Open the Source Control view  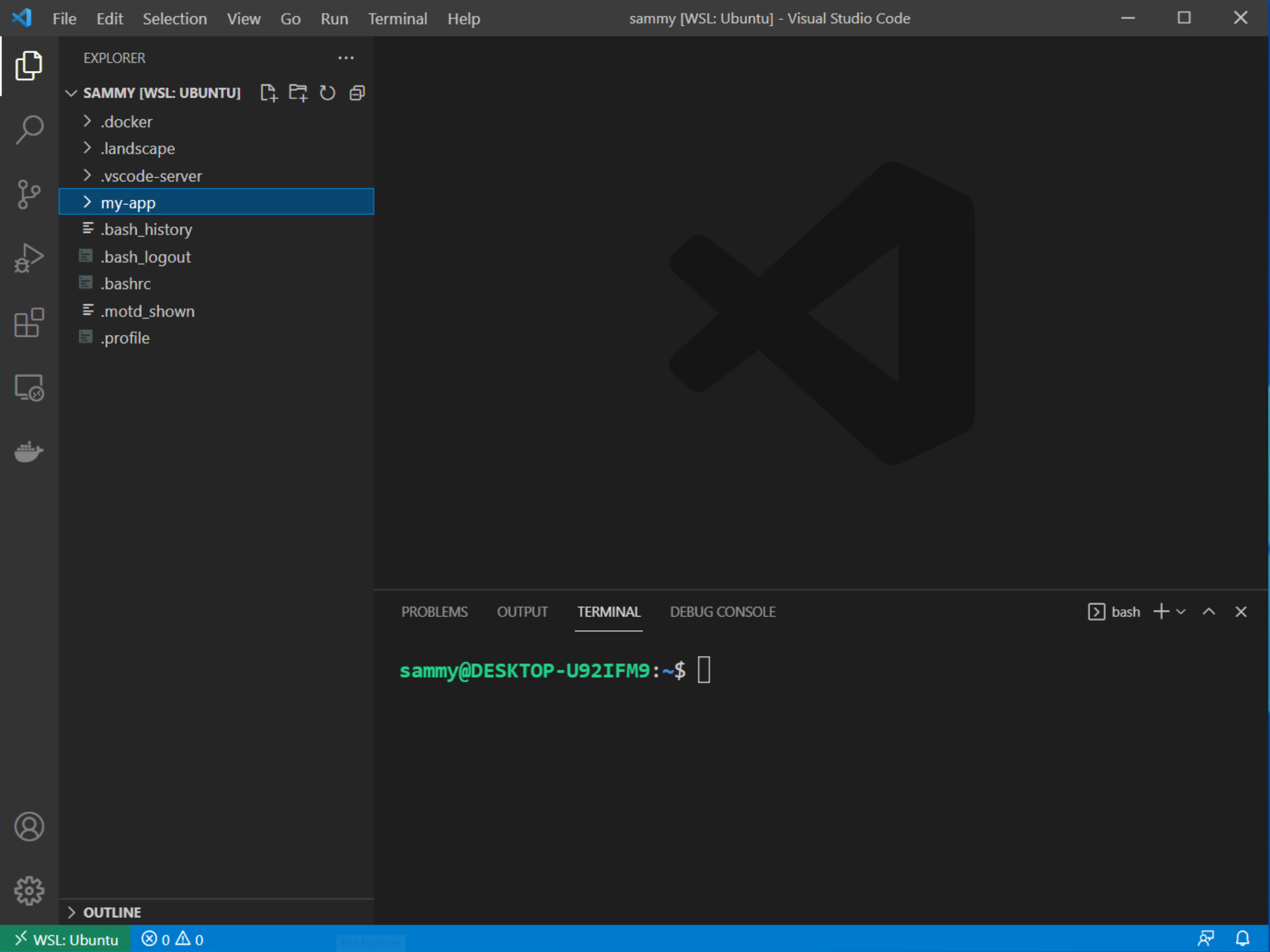coord(29,194)
